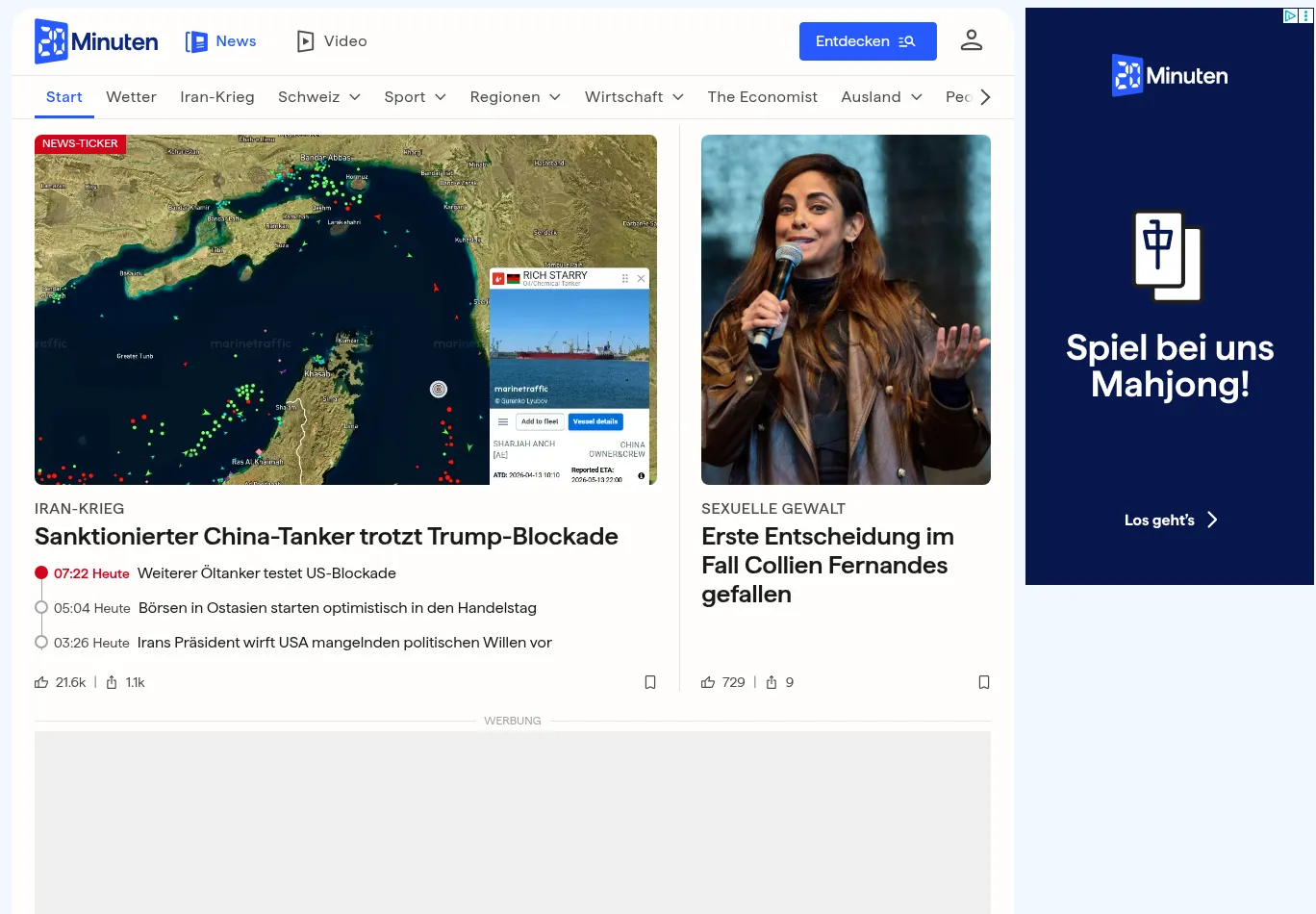Switch to the Wetter tab
The width and height of the screenshot is (1316, 914).
click(x=131, y=97)
